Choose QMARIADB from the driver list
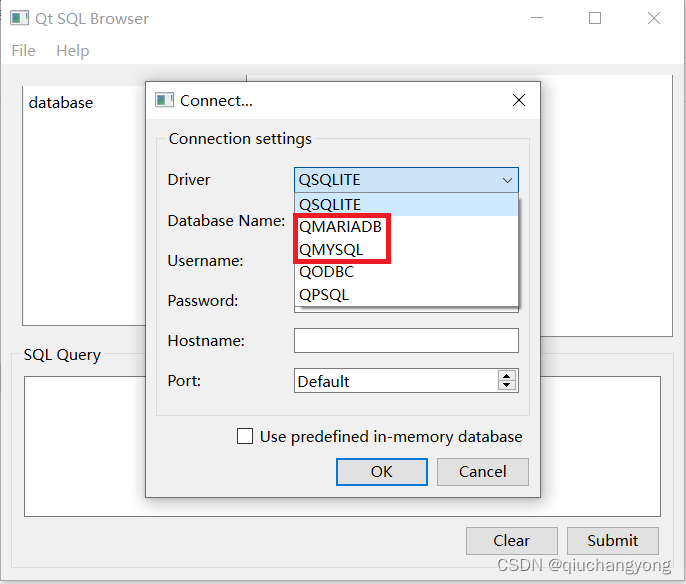686x584 pixels. (406, 227)
